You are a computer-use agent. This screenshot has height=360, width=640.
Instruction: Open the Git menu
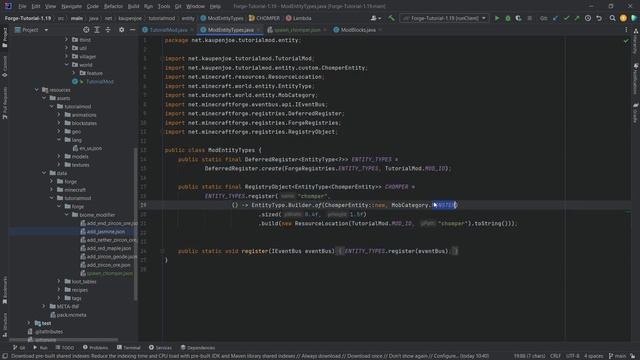click(178, 6)
